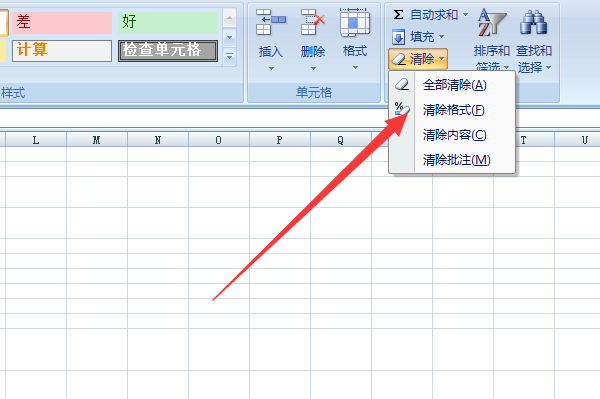Click the 插入 button label
This screenshot has height=399, width=600.
point(271,51)
